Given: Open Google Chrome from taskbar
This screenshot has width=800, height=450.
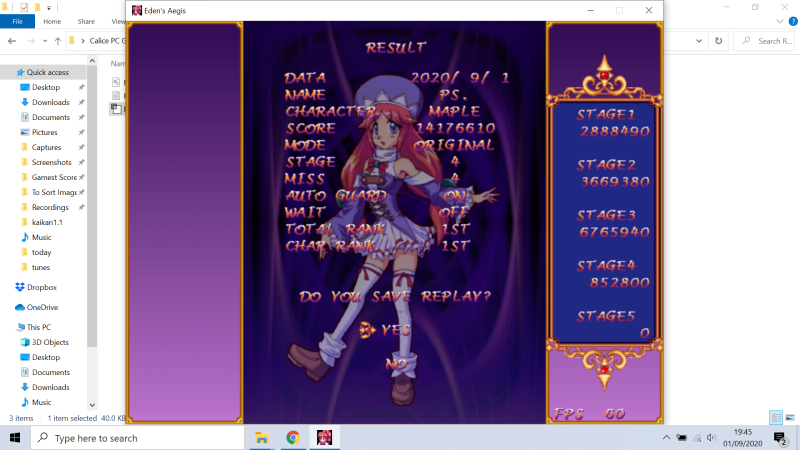Looking at the screenshot, I should 293,438.
